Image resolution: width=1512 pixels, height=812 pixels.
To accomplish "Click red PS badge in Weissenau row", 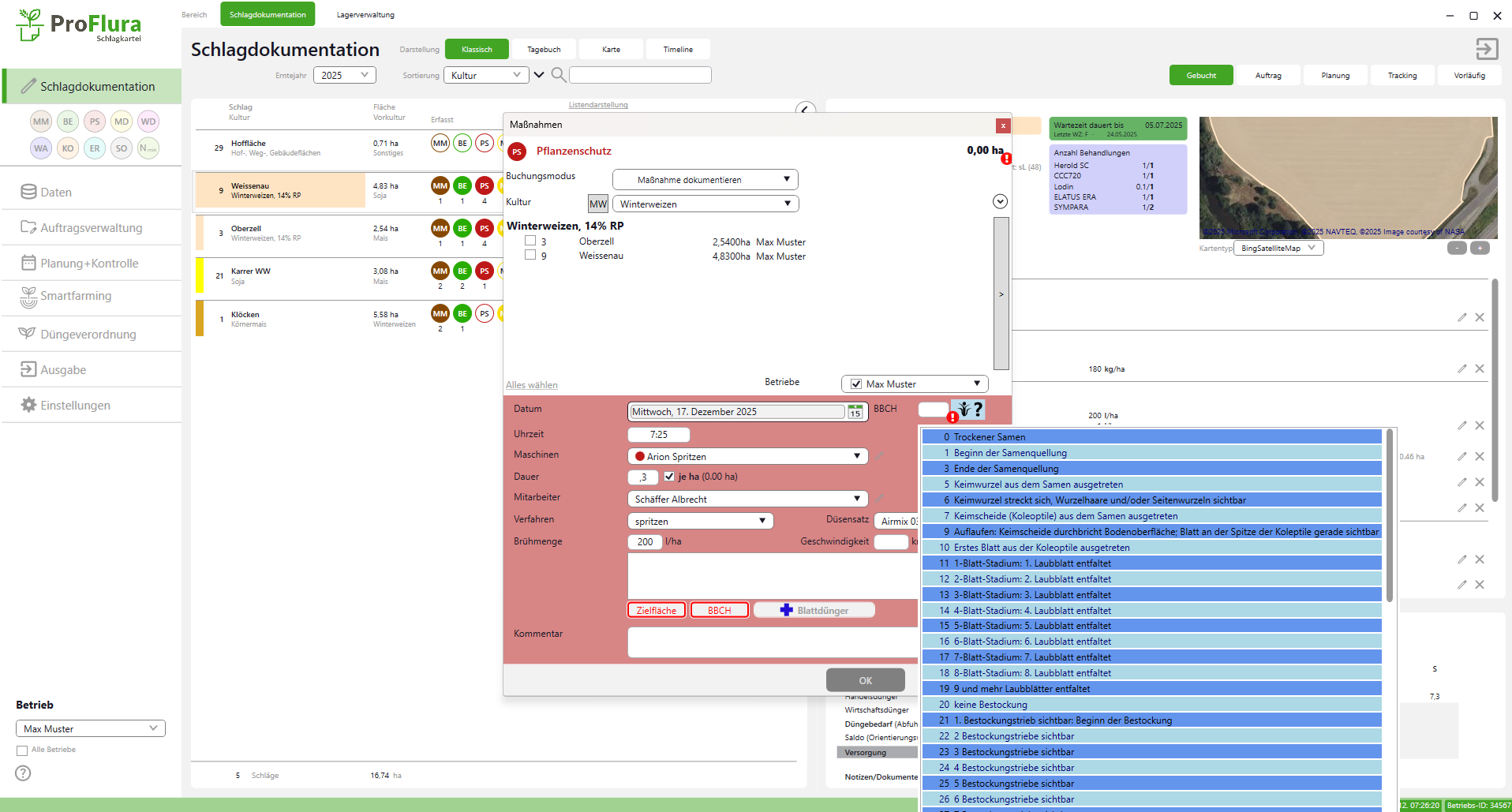I will (x=485, y=186).
